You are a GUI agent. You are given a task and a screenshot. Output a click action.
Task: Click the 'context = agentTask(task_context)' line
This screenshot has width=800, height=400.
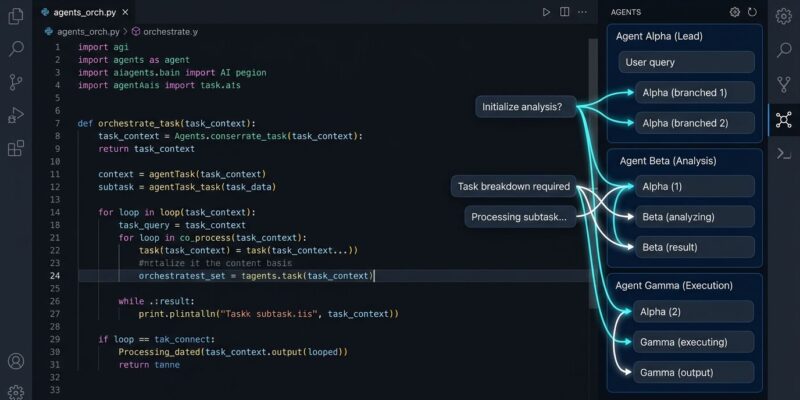tap(182, 174)
